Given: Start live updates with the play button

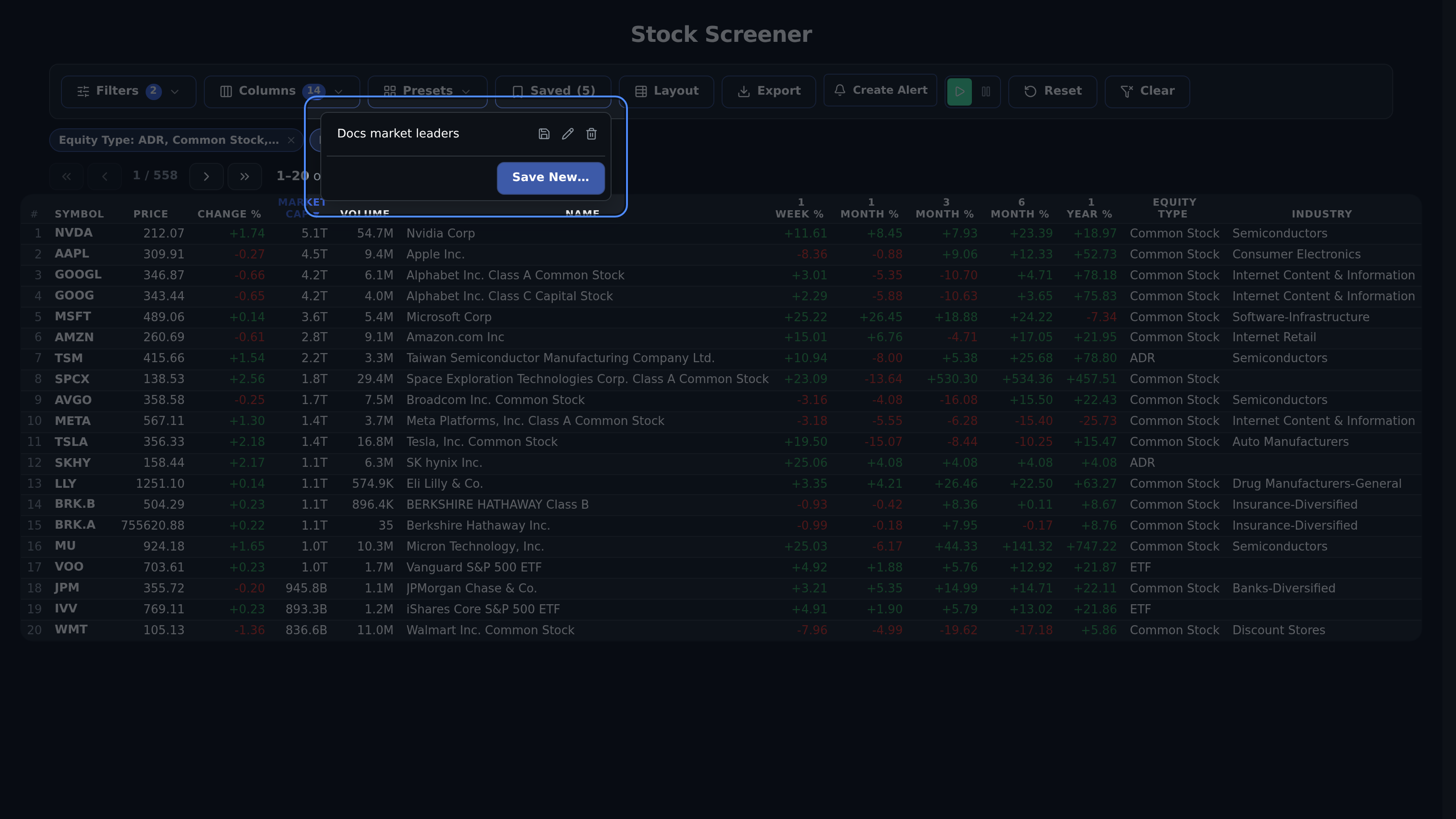Looking at the screenshot, I should click(x=959, y=91).
